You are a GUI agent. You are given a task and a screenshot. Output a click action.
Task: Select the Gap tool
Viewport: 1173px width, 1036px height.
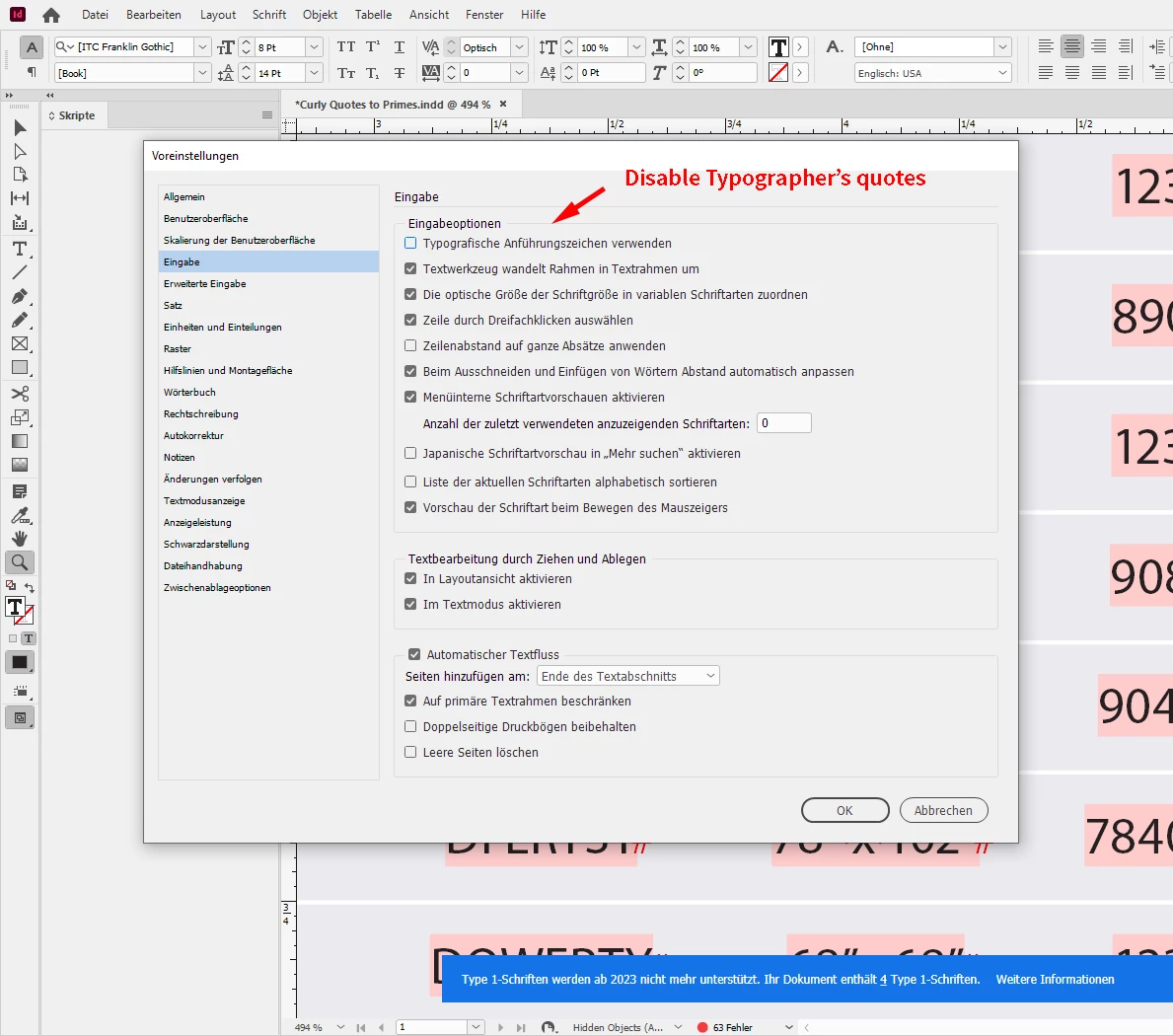20,198
